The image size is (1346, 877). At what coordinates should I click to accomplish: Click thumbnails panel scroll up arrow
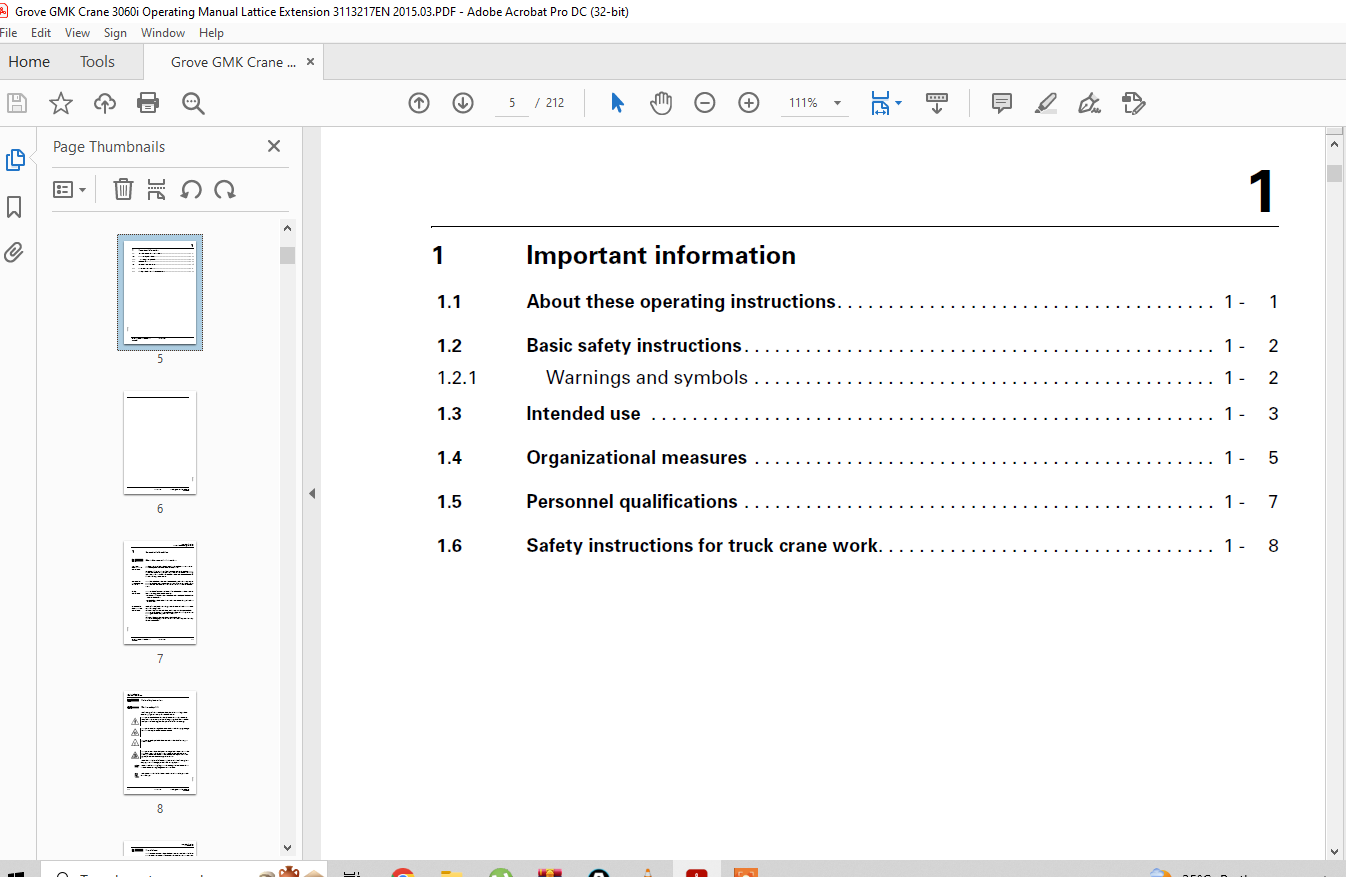[x=287, y=229]
